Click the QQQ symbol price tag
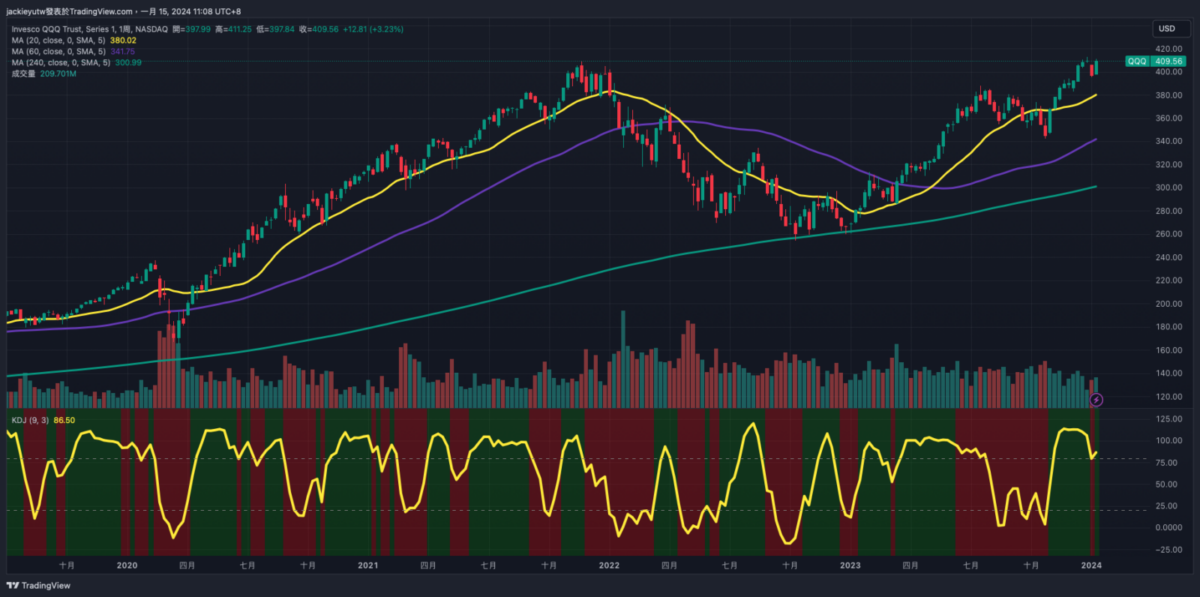The height and width of the screenshot is (597, 1200). [x=1137, y=61]
